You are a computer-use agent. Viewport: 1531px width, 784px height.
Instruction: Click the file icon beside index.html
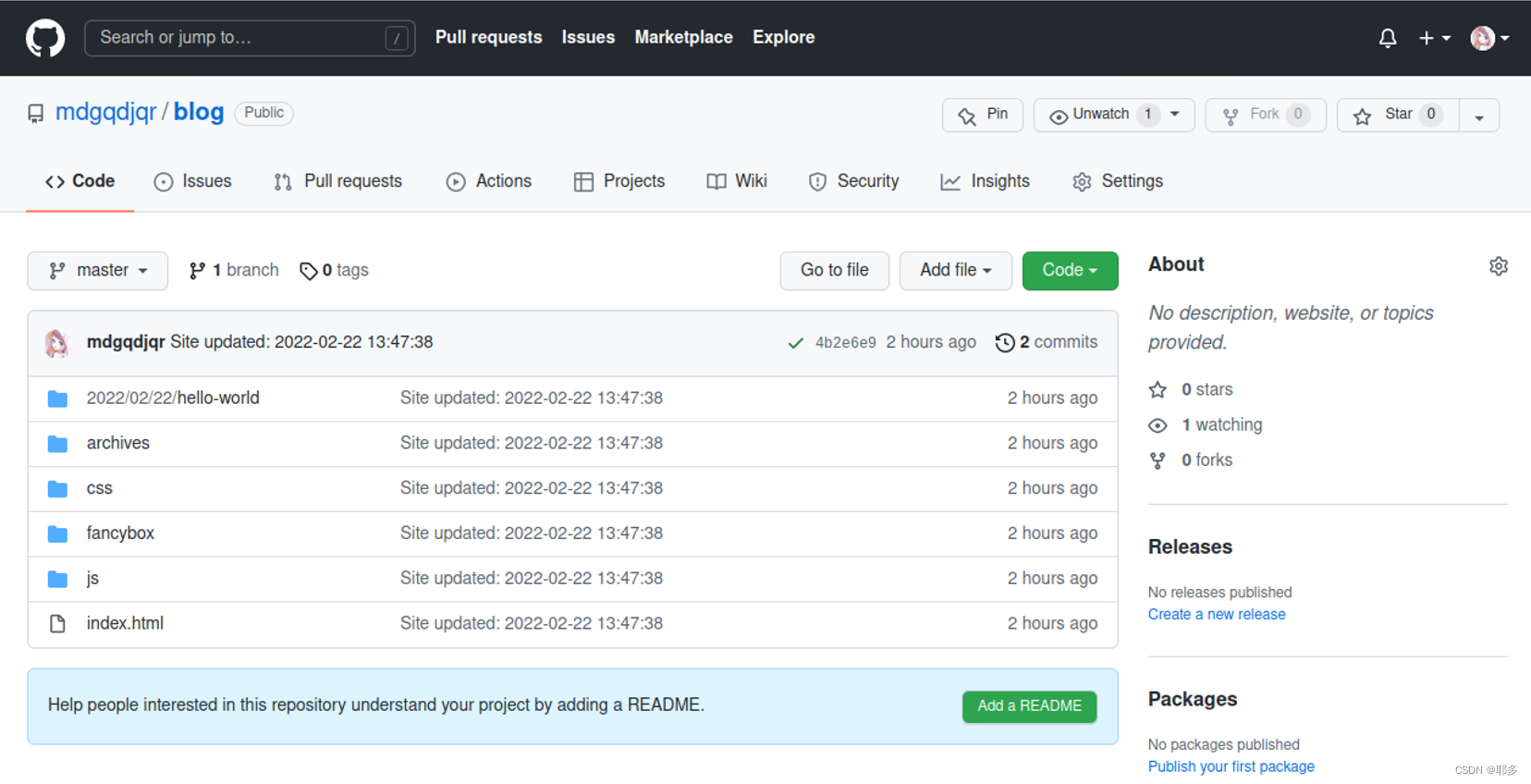pyautogui.click(x=57, y=624)
